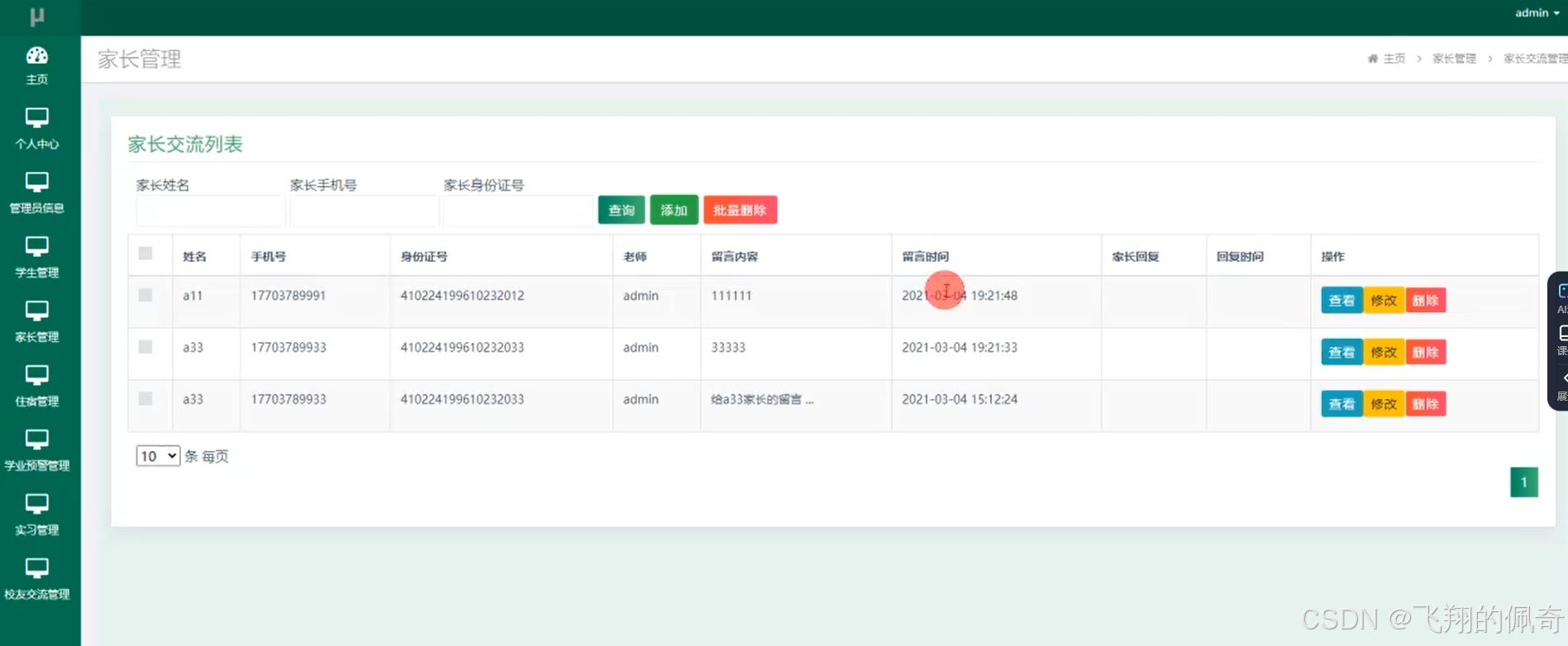Click page 1 pagination button
Viewport: 1568px width, 646px height.
coord(1524,482)
